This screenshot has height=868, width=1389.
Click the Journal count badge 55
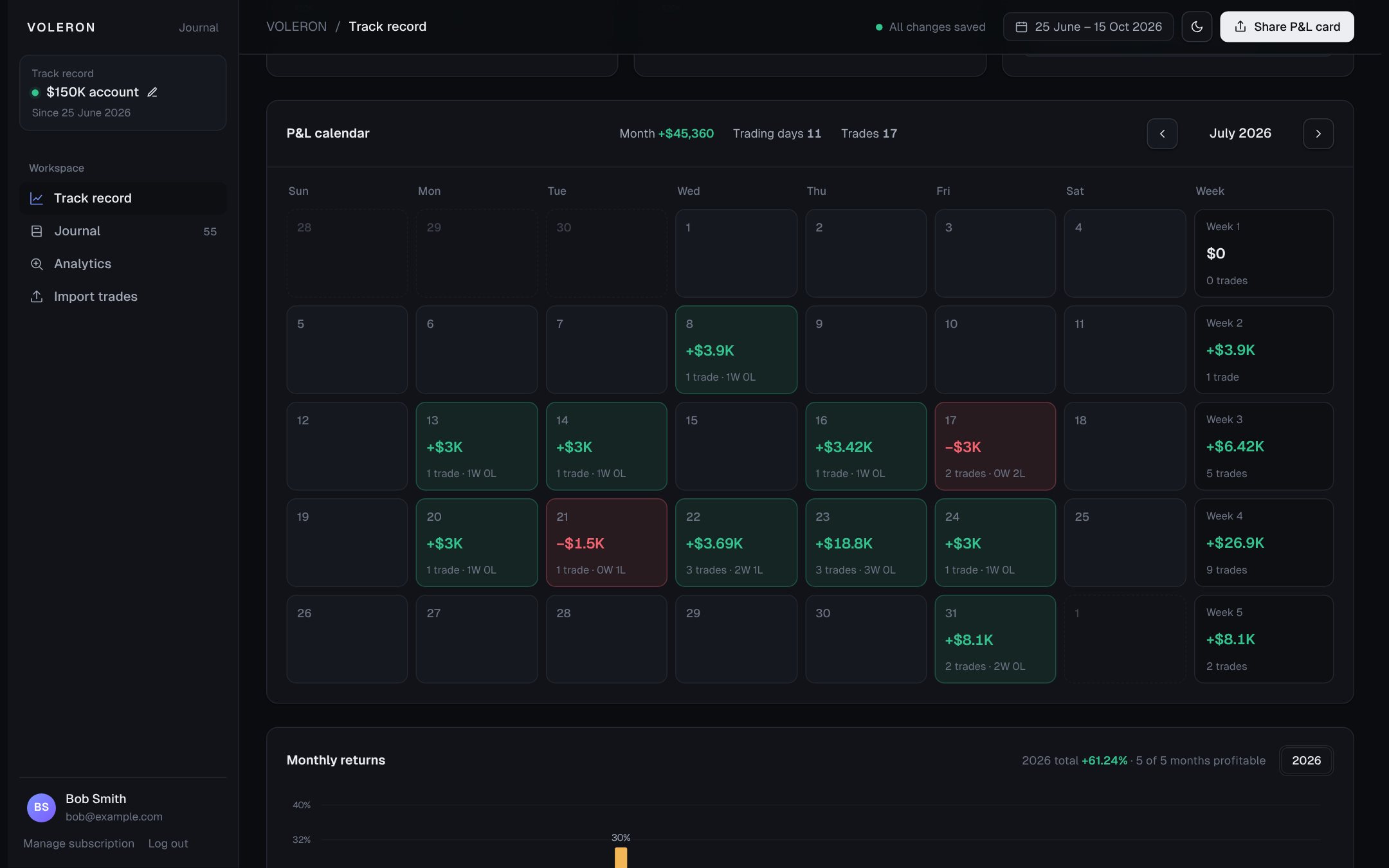[x=210, y=231]
